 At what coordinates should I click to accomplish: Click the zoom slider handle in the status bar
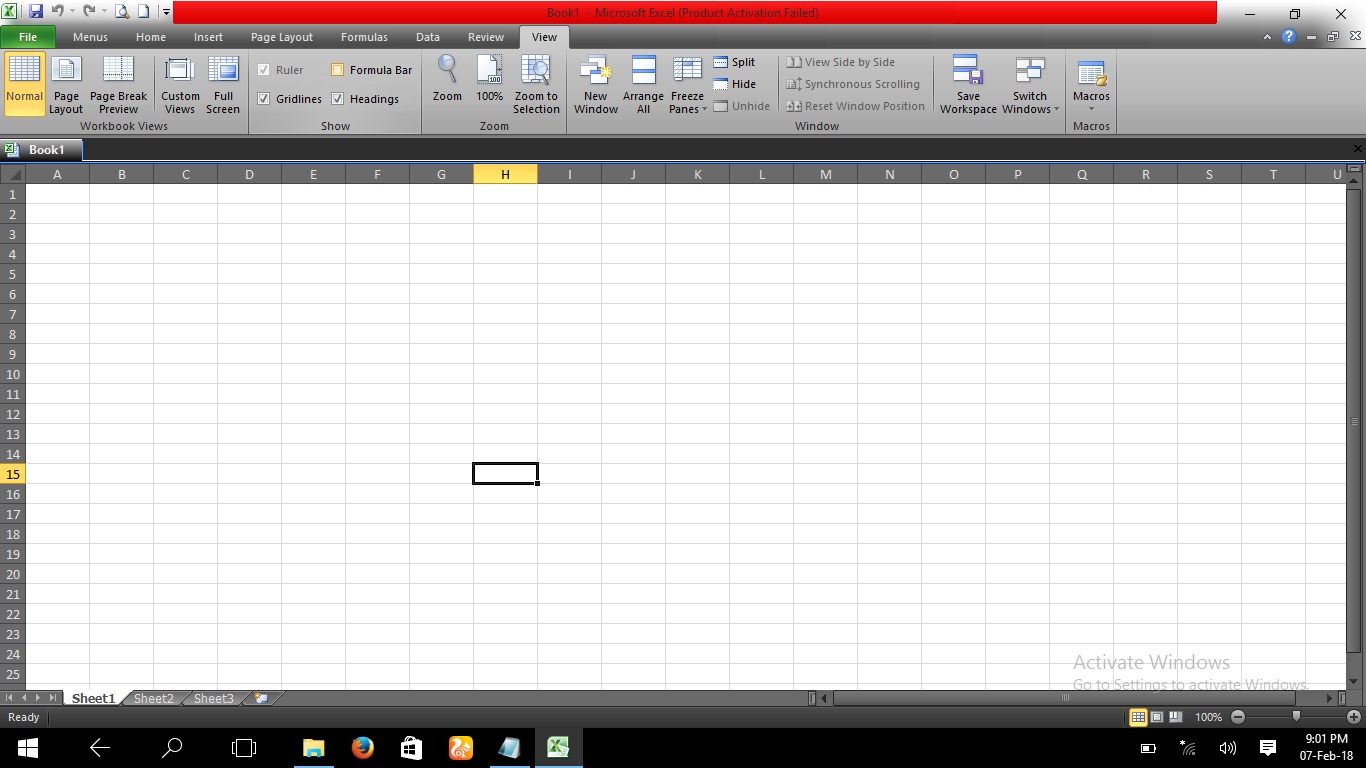pyautogui.click(x=1296, y=716)
